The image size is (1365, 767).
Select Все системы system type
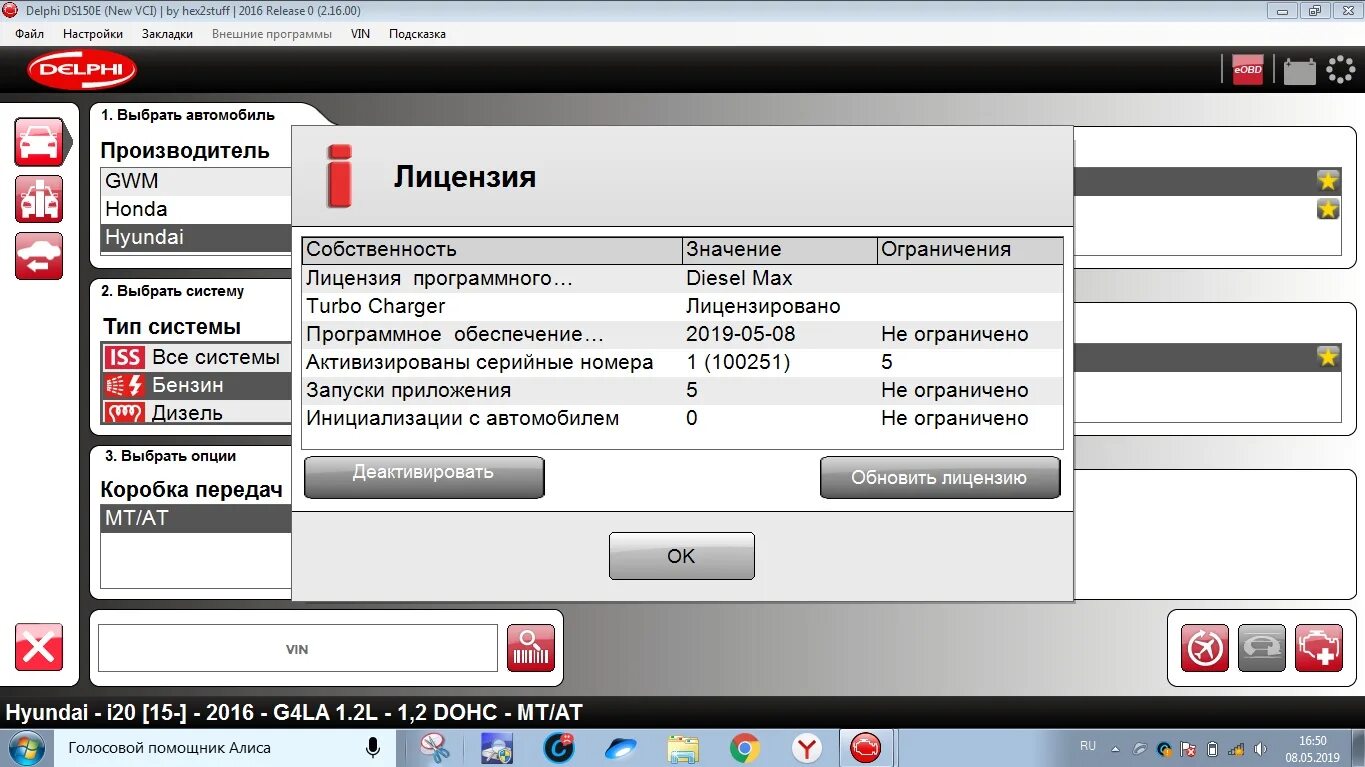pos(196,357)
